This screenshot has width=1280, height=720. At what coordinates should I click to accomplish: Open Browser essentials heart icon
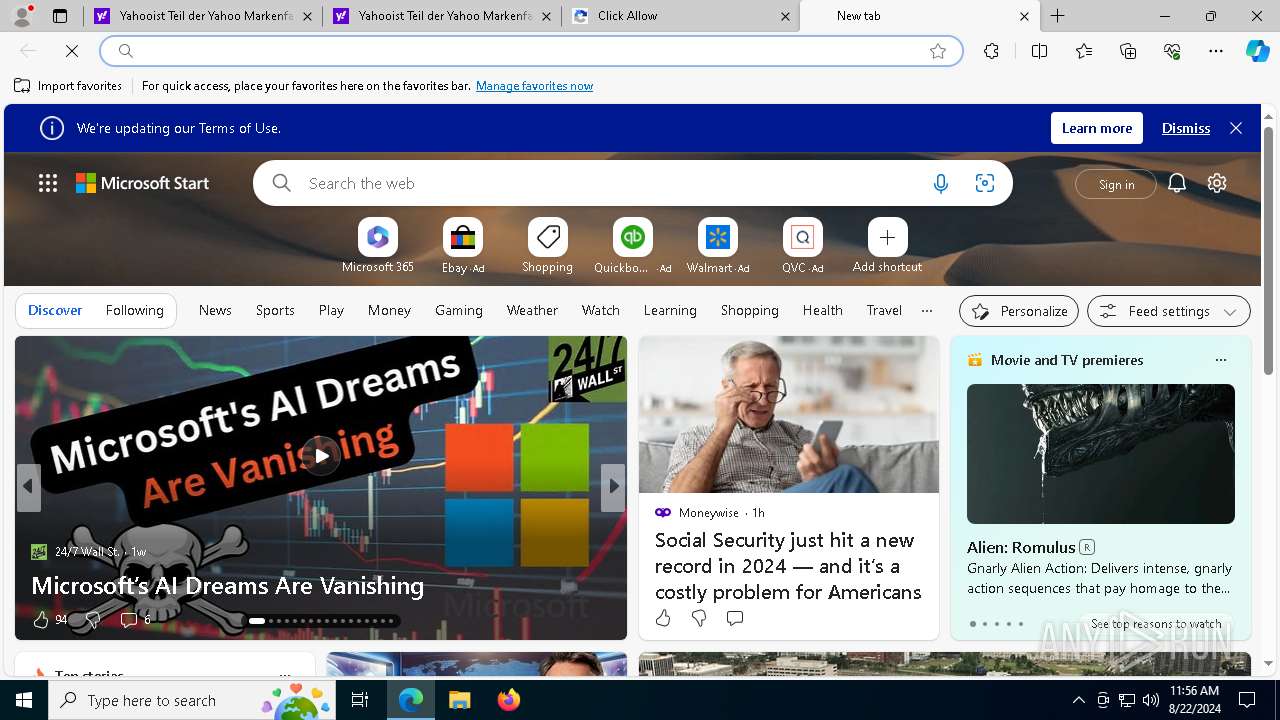pos(1172,51)
